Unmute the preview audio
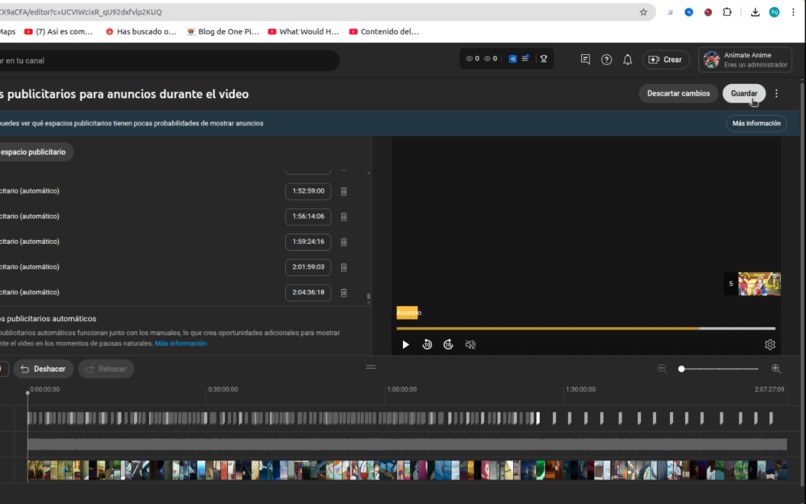 (470, 345)
